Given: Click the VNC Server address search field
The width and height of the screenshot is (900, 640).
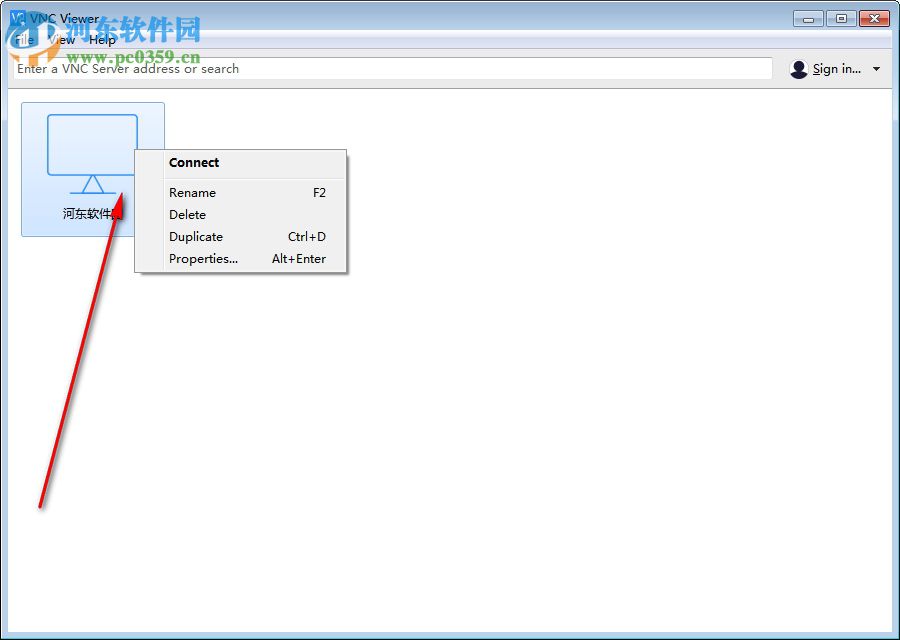Looking at the screenshot, I should pyautogui.click(x=400, y=68).
